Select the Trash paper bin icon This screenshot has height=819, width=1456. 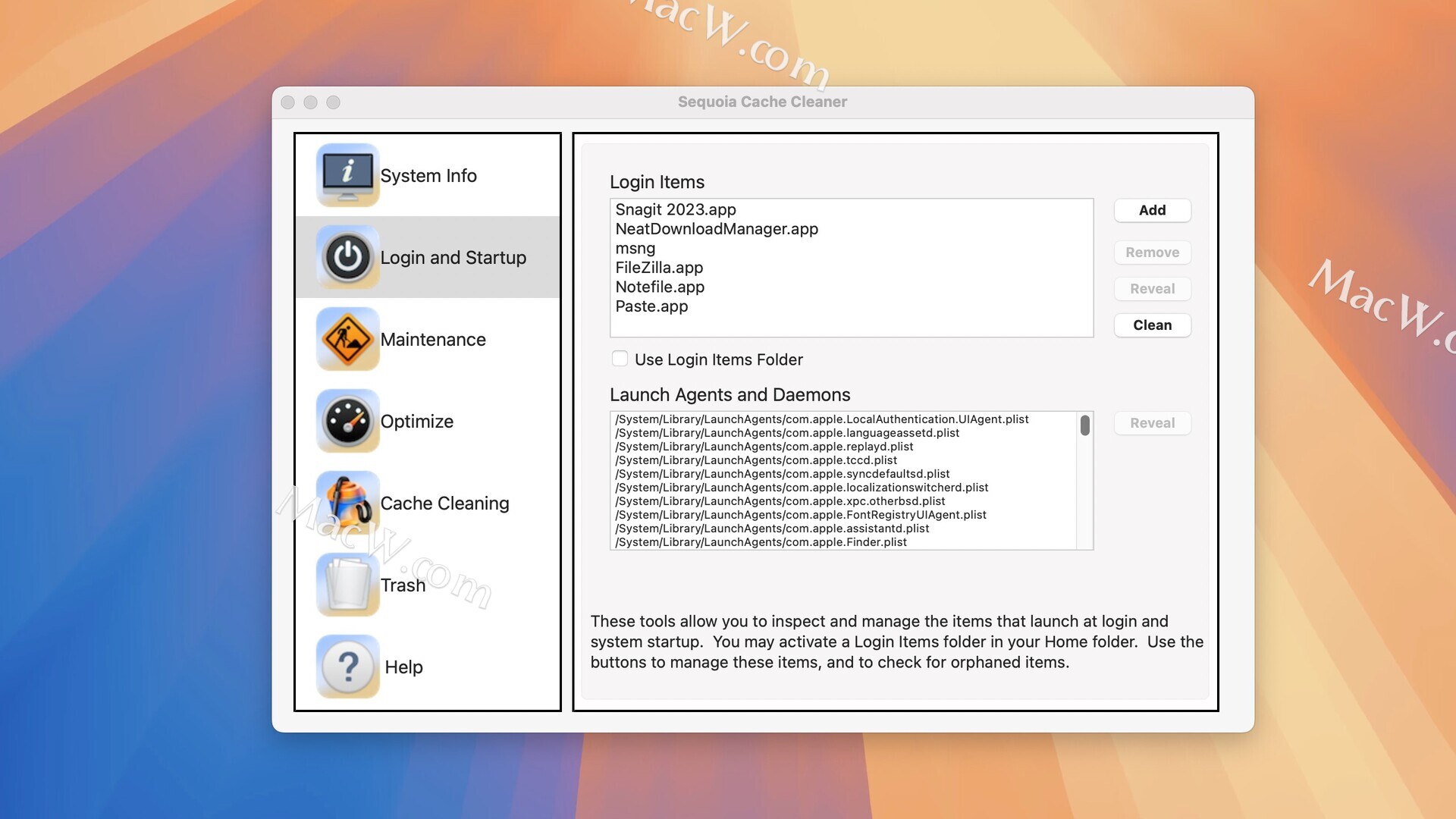[x=347, y=585]
